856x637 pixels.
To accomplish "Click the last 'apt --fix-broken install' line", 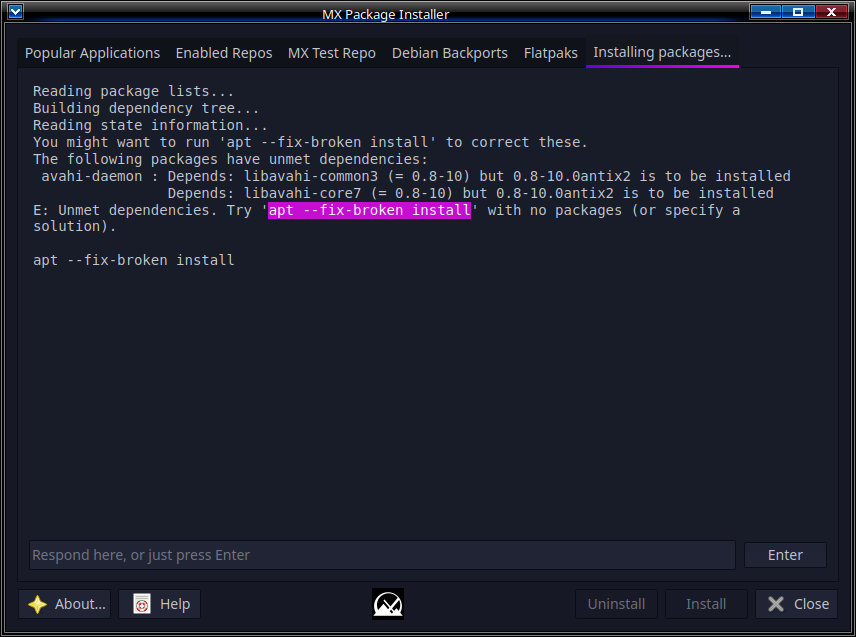I will tap(134, 260).
